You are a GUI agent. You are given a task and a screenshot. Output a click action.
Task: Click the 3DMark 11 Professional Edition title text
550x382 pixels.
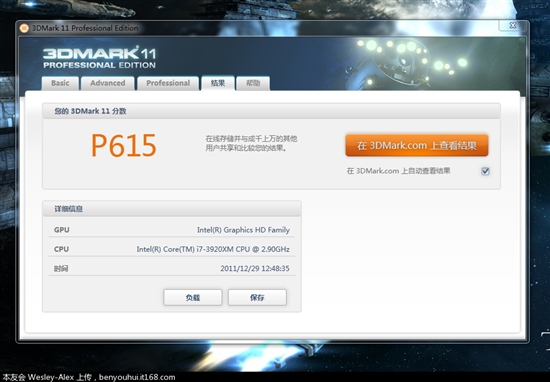point(85,28)
